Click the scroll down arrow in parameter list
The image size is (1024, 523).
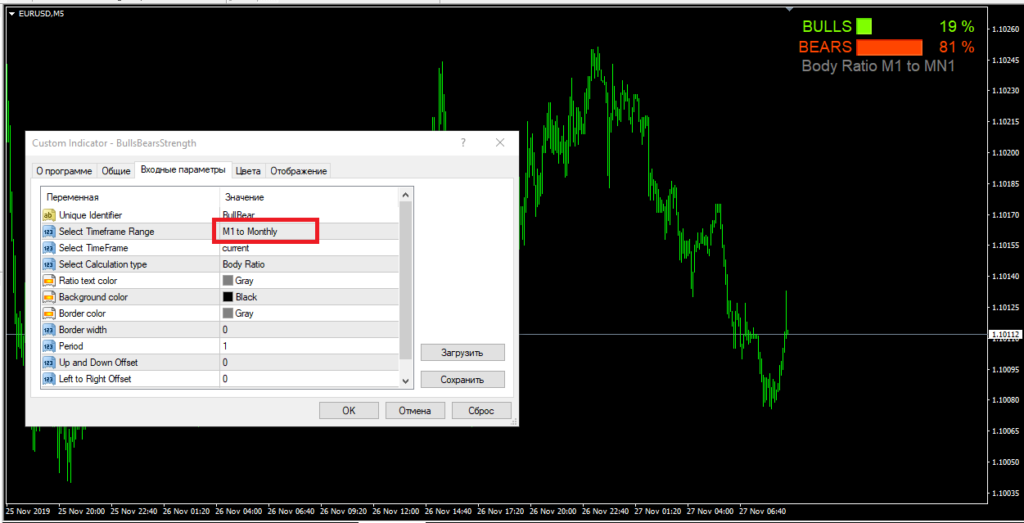[x=405, y=381]
